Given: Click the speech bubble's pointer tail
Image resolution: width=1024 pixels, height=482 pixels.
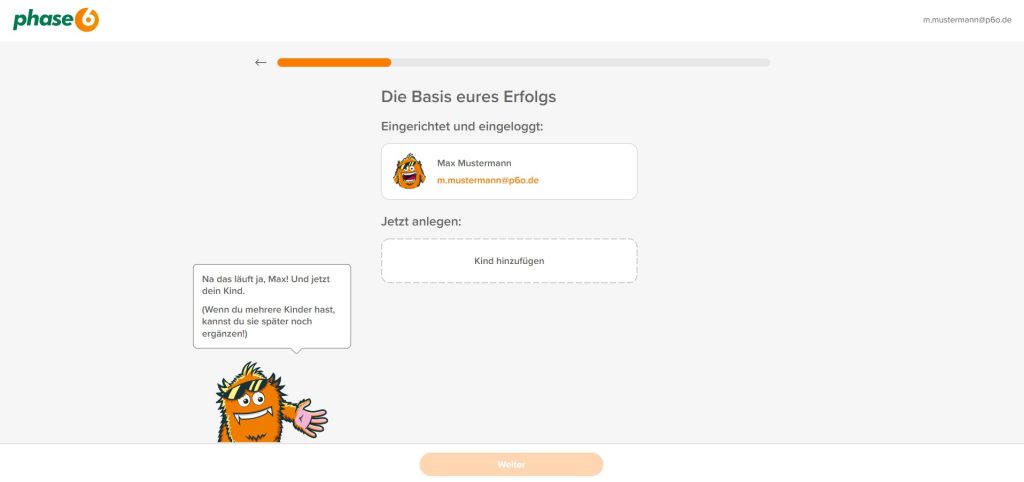Looking at the screenshot, I should tap(296, 351).
